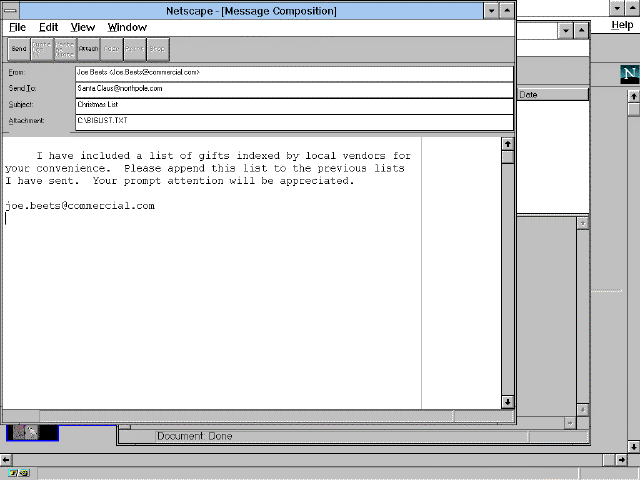Click the word 'convenience' in message body
Screen dimensions: 640x480
coord(70,168)
